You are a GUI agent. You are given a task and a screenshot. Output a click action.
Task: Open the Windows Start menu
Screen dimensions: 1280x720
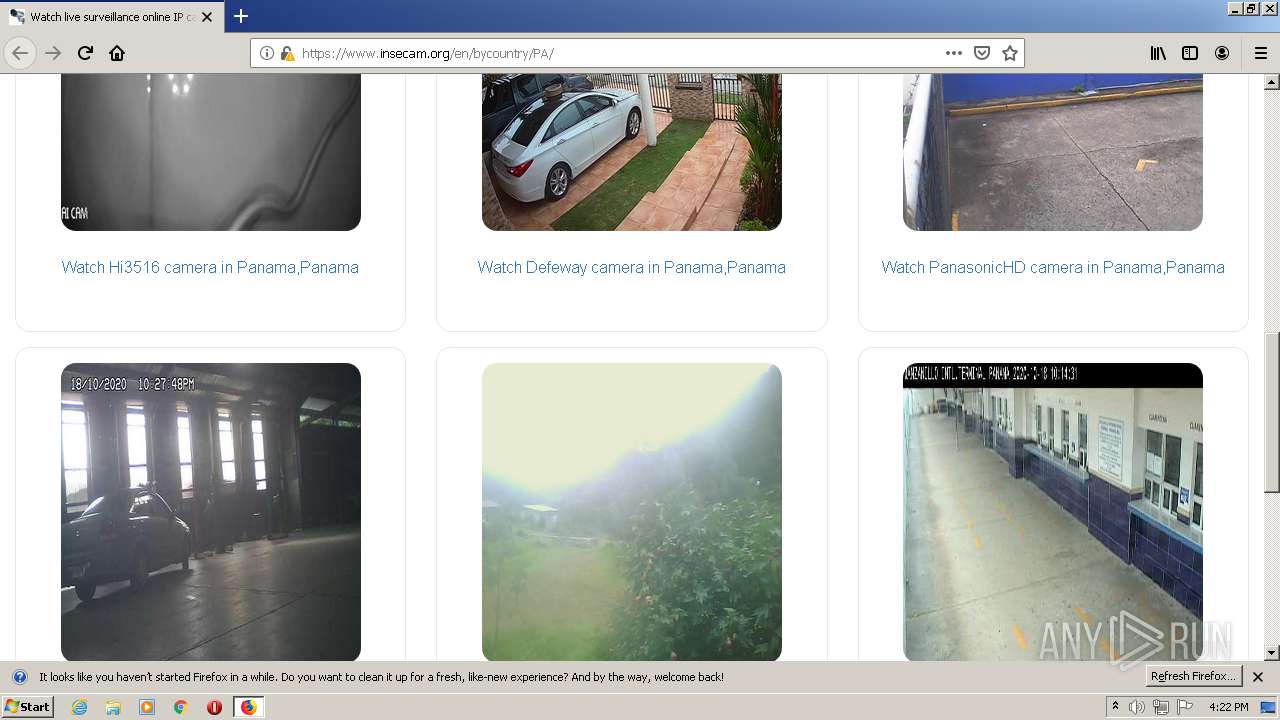(27, 707)
